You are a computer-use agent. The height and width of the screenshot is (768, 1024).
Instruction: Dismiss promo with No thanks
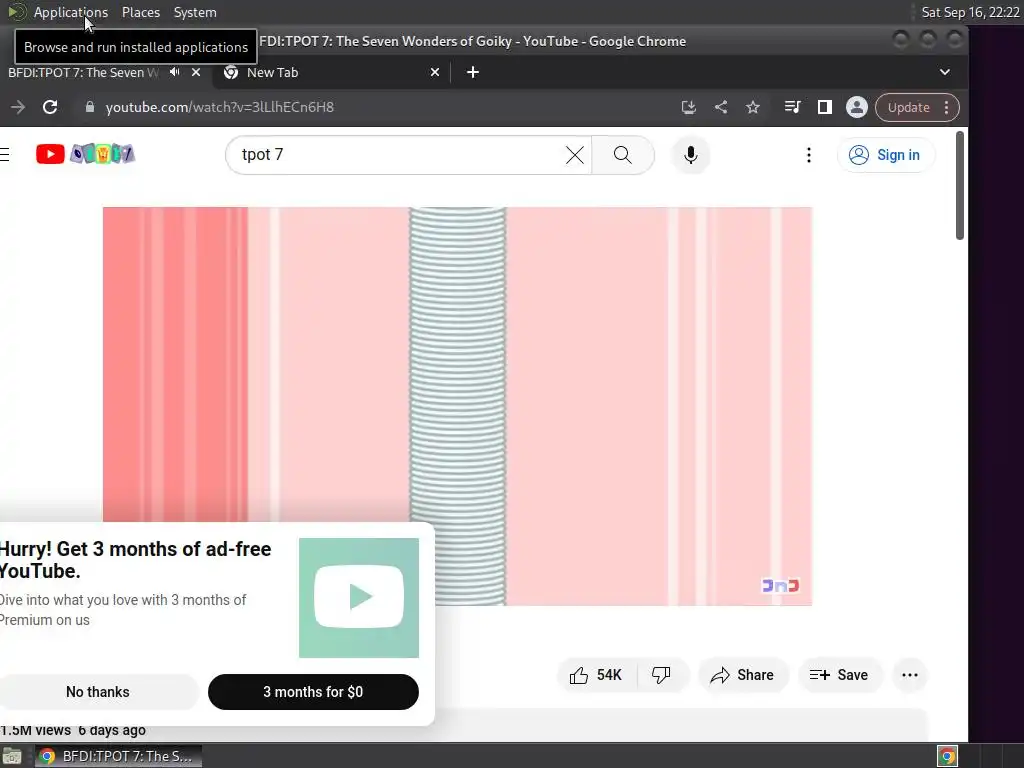click(98, 692)
